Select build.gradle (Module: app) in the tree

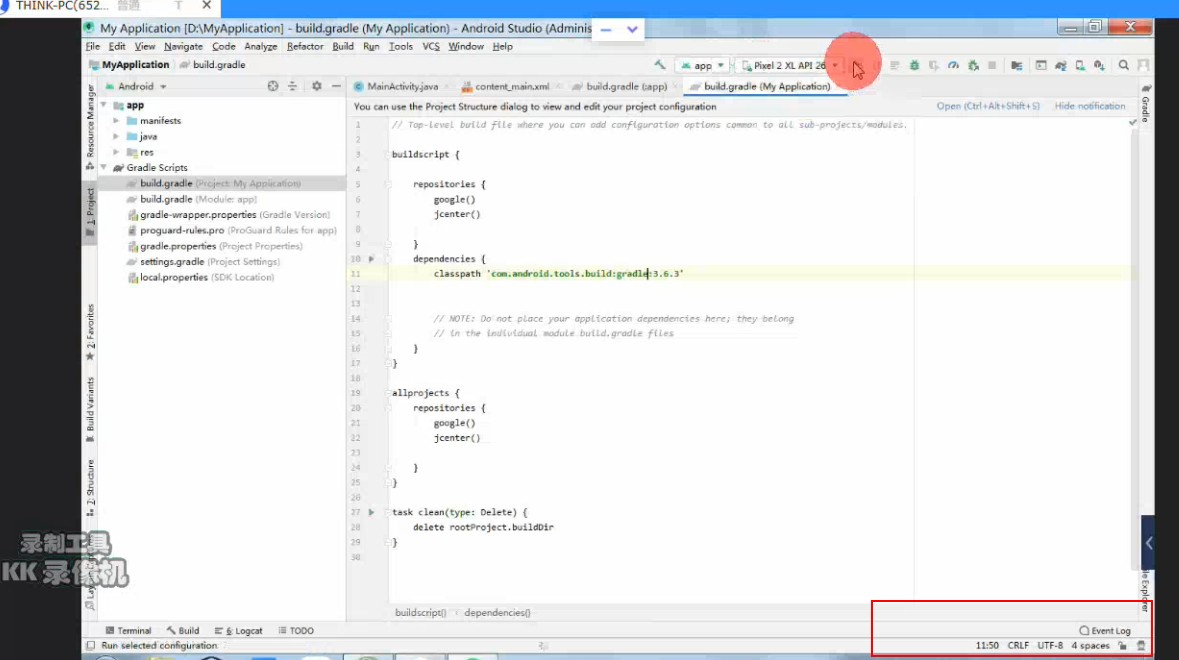tap(192, 199)
